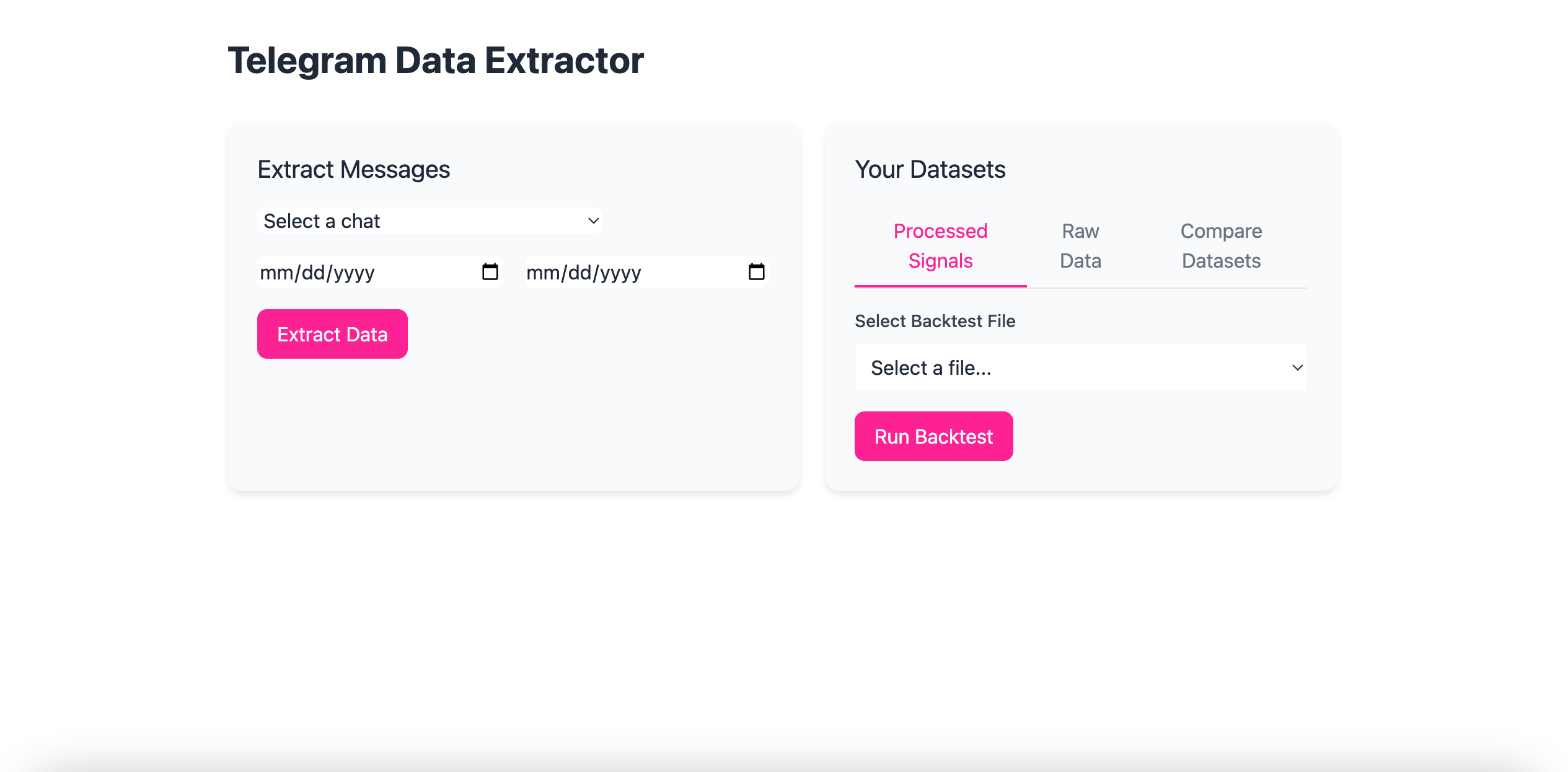Open the start date calendar picker icon
Image resolution: width=1568 pixels, height=772 pixels.
[x=490, y=272]
